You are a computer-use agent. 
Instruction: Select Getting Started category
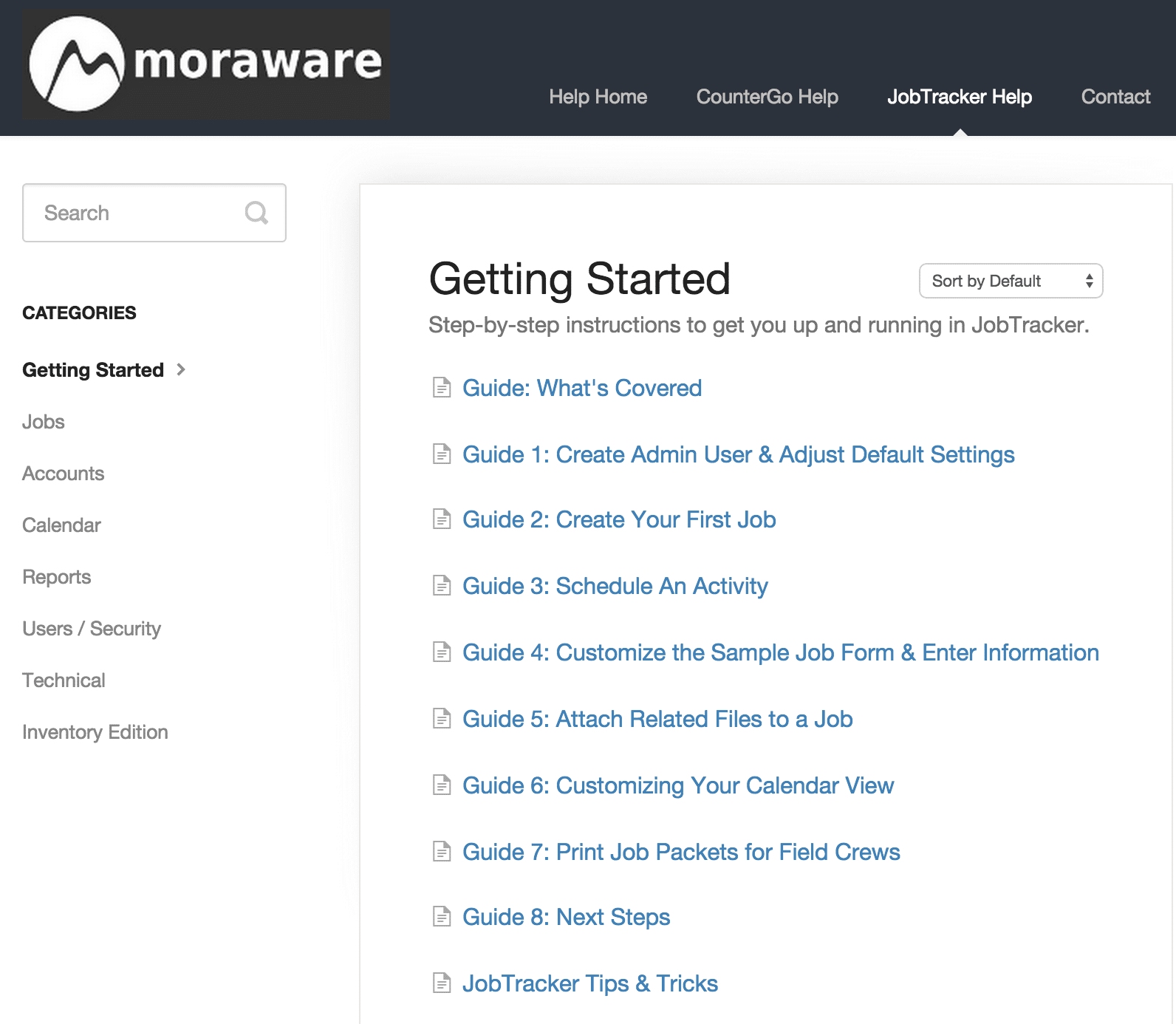coord(93,370)
